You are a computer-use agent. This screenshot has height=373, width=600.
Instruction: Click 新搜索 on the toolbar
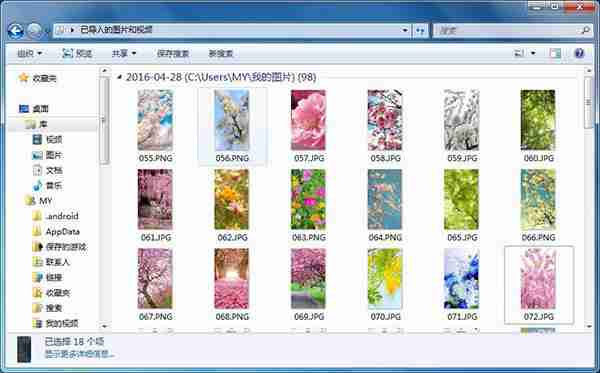click(x=221, y=53)
